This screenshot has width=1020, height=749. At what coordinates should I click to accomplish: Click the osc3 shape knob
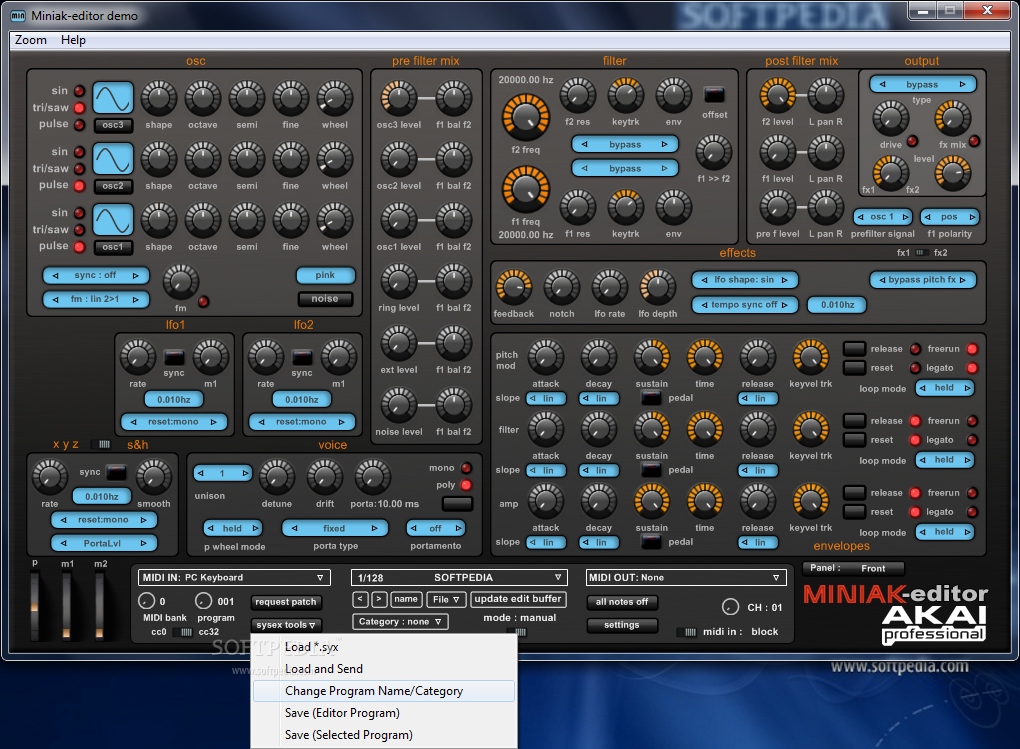pos(159,98)
